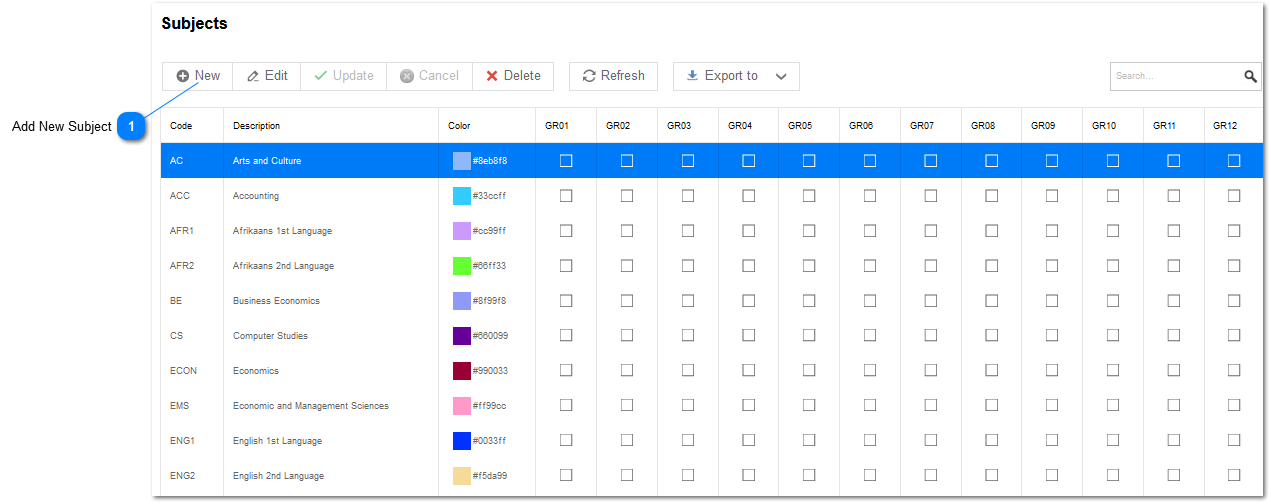This screenshot has height=504, width=1271.
Task: Tick GR11 checkbox for Economics
Action: [1174, 370]
